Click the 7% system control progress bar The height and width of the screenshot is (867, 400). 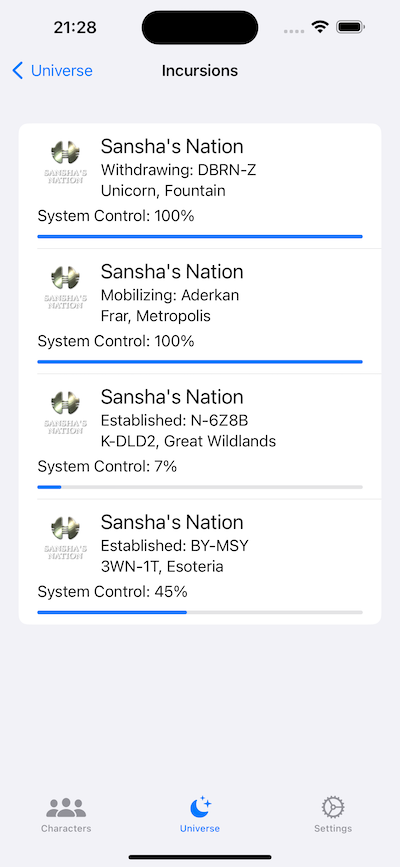pos(200,487)
